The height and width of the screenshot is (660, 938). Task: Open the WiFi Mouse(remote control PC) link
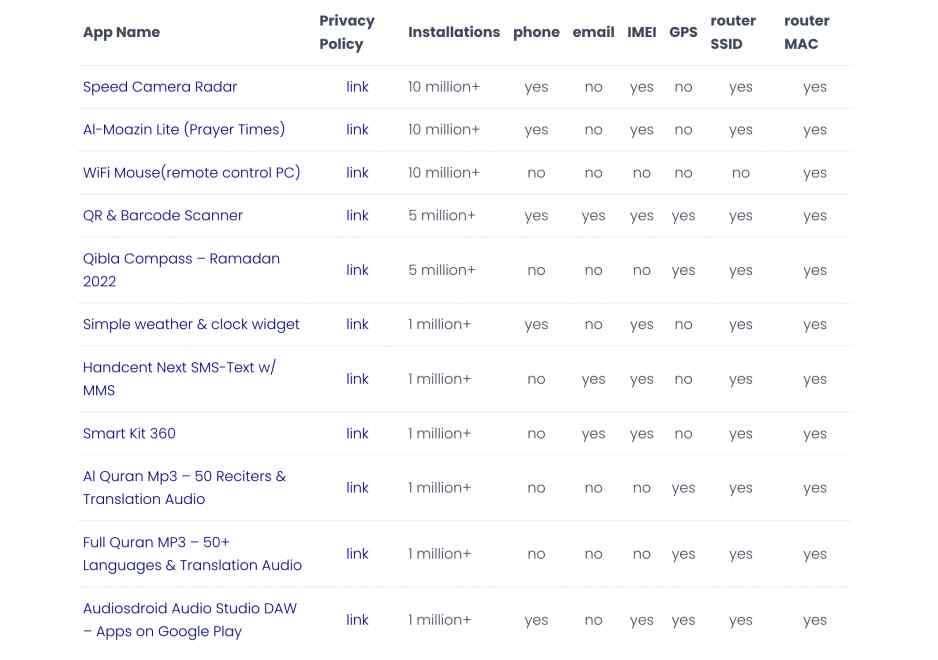[191, 173]
